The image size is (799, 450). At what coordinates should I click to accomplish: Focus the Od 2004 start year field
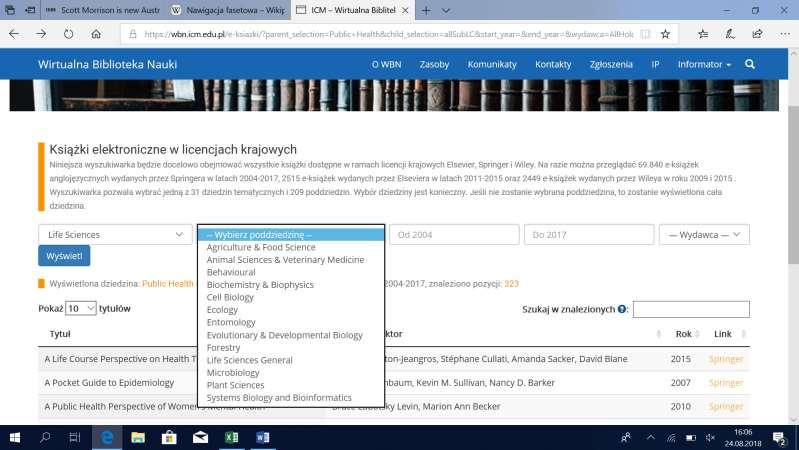tap(454, 234)
